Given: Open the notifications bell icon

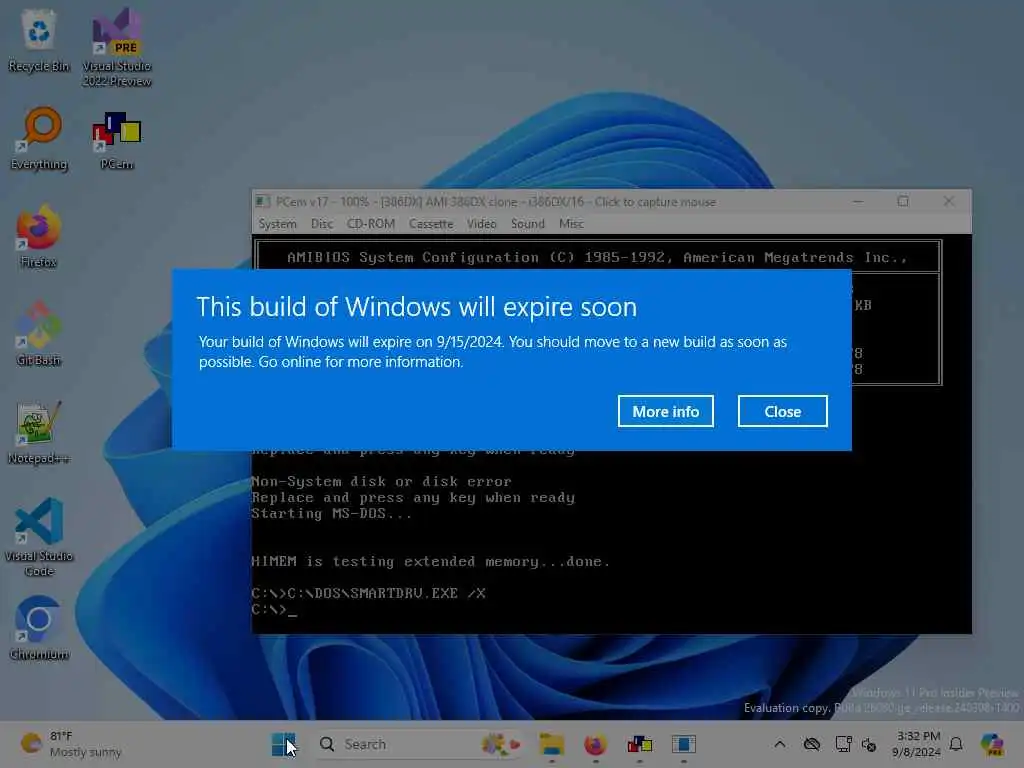Looking at the screenshot, I should click(x=956, y=744).
